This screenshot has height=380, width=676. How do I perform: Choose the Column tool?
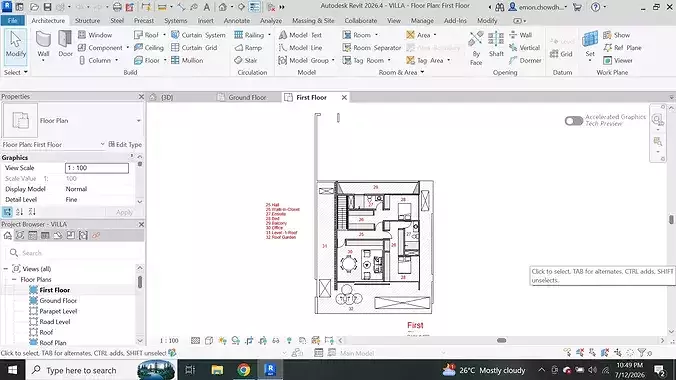[95, 60]
